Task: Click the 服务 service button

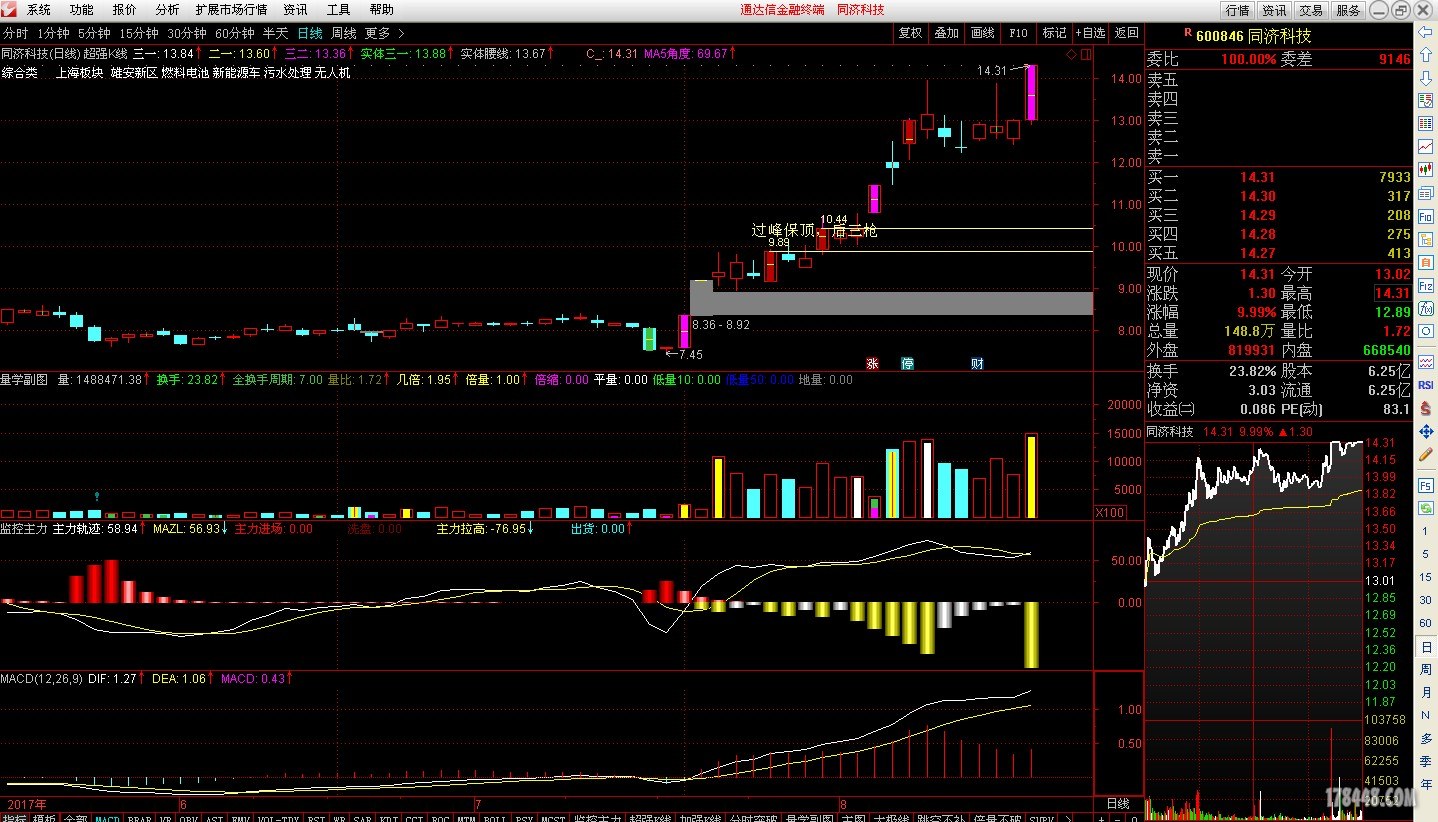Action: 1348,10
